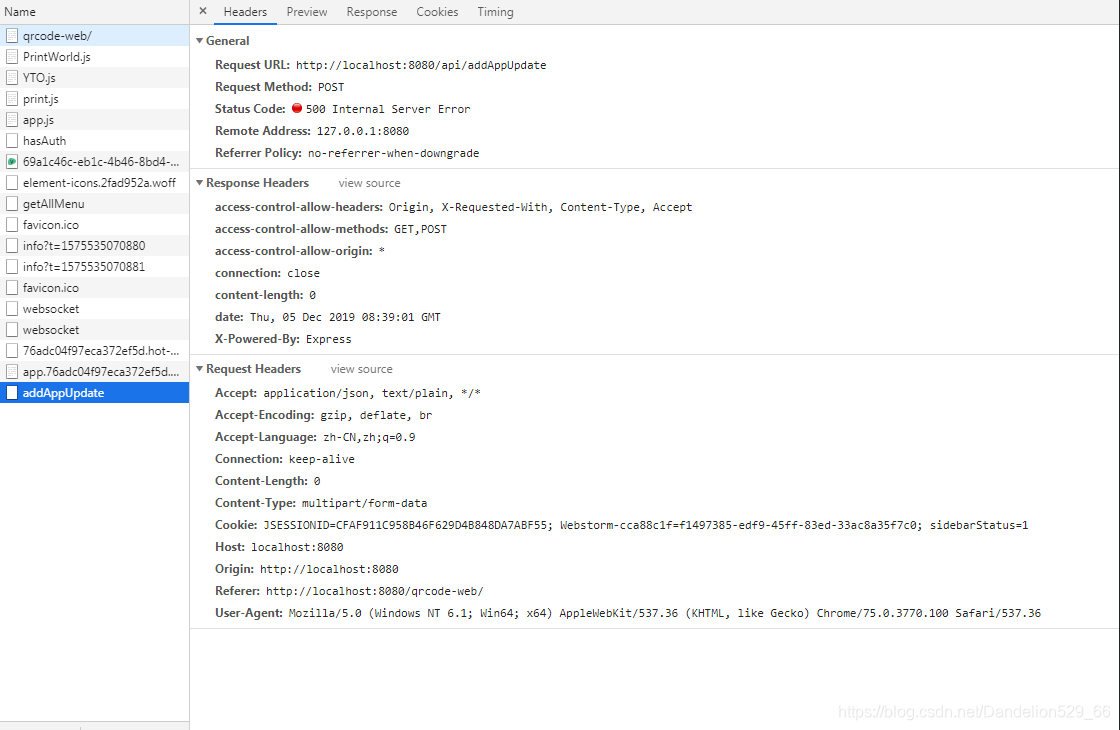Click the X-Powered-By Express value

pyautogui.click(x=329, y=339)
